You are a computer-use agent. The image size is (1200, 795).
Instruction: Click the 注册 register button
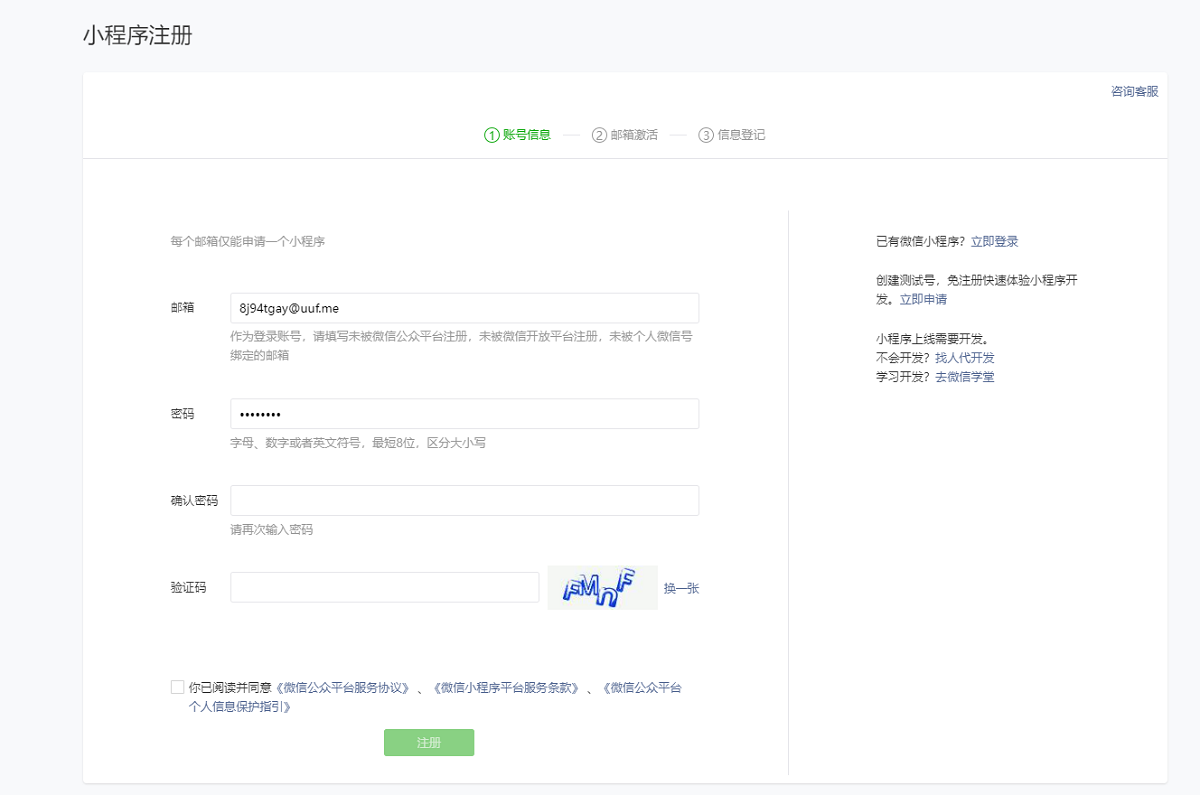pos(428,742)
